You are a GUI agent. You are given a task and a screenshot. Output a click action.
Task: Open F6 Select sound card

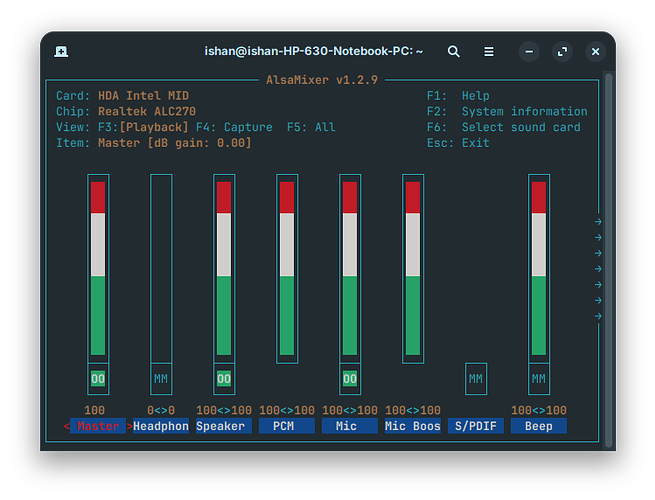click(x=503, y=127)
